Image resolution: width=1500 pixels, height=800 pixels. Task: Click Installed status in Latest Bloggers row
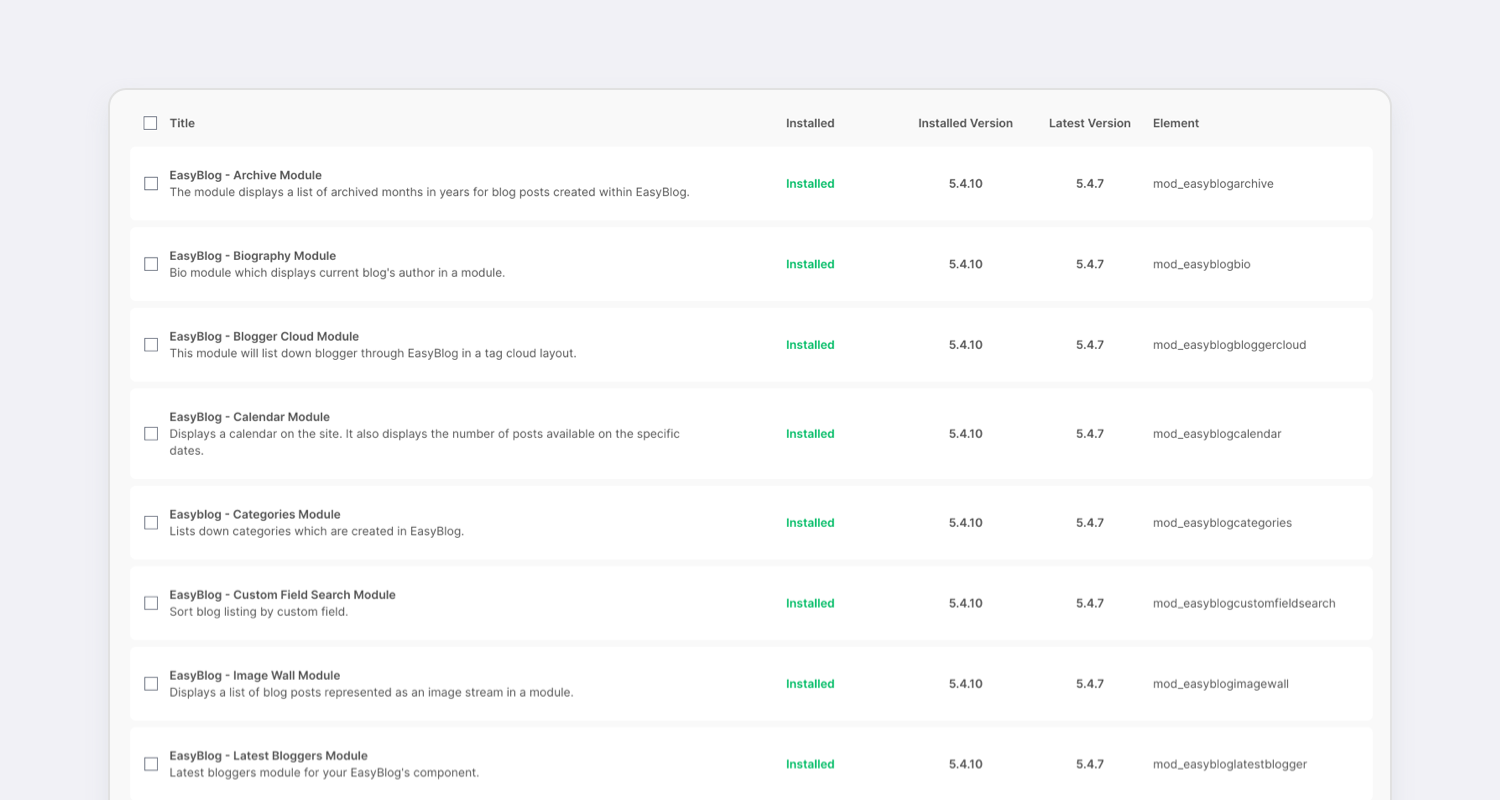point(810,764)
